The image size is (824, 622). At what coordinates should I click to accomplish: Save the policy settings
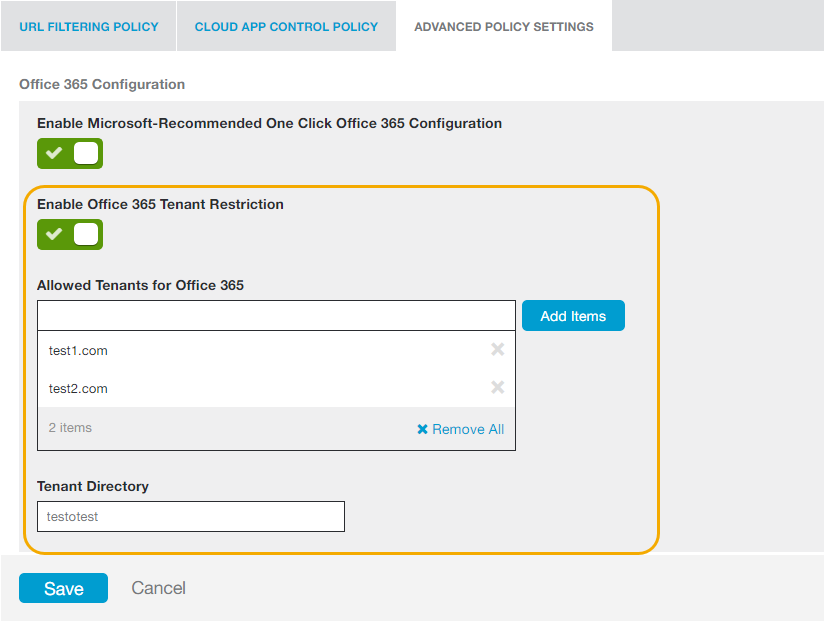tap(63, 588)
